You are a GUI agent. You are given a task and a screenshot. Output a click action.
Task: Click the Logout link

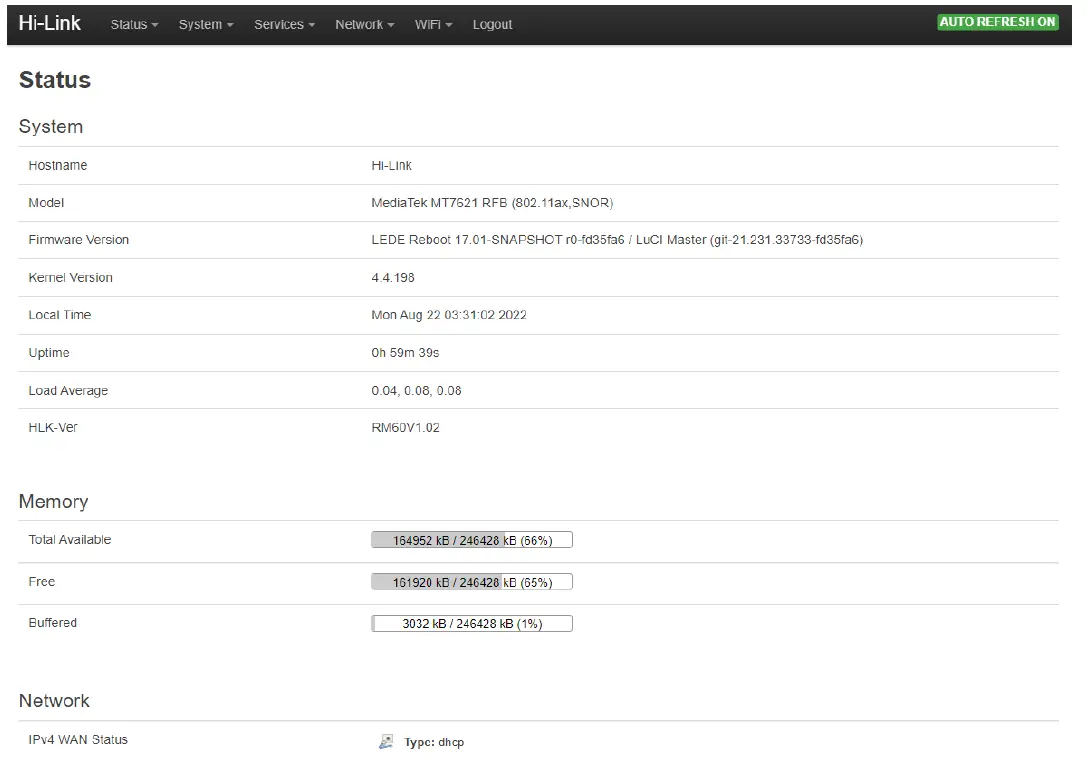[x=492, y=24]
